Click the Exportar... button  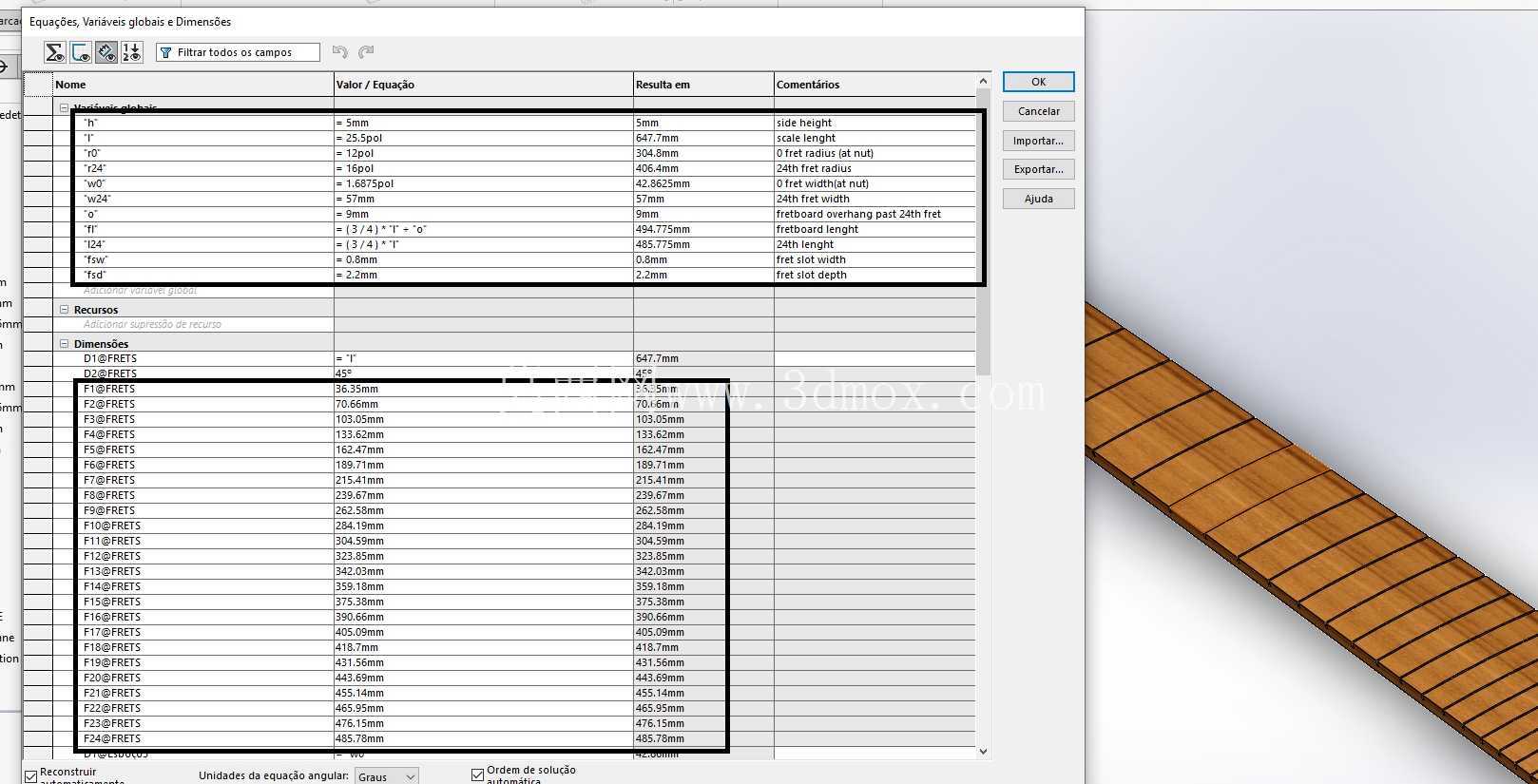(1038, 169)
